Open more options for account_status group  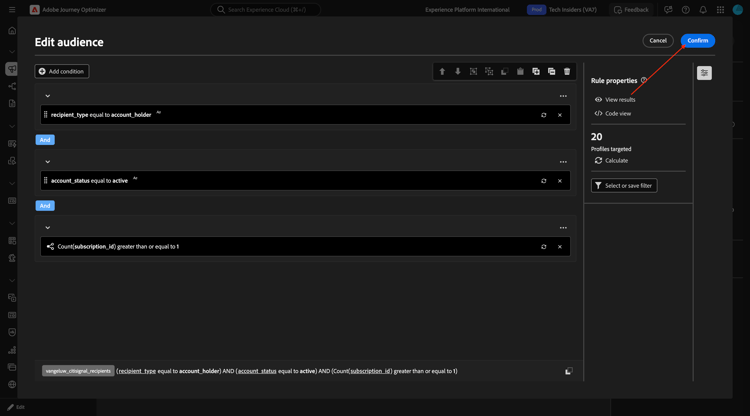click(x=563, y=162)
